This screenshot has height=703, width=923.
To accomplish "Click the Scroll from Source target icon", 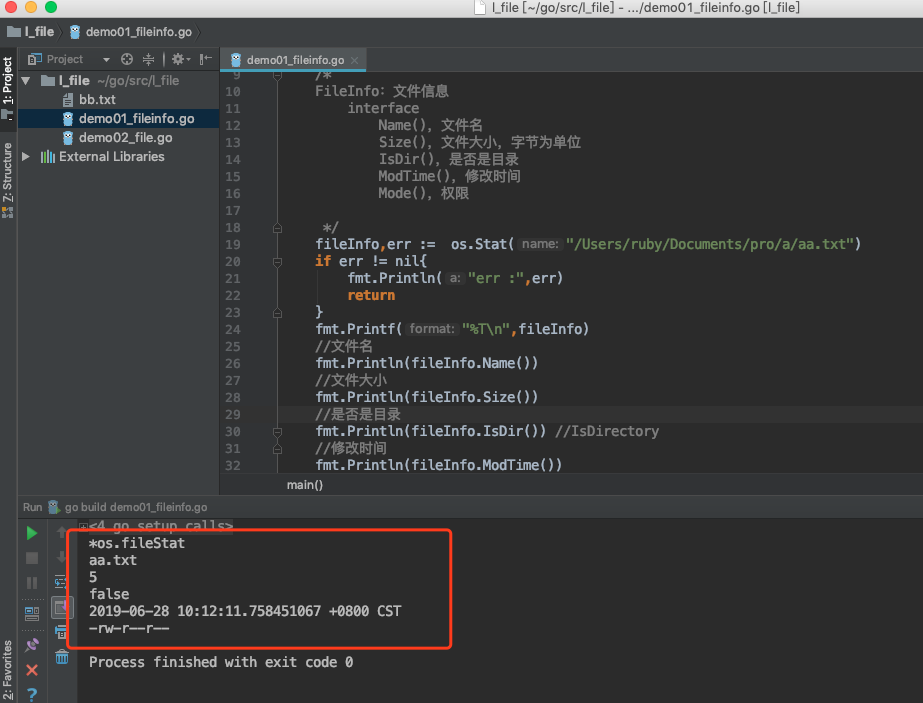I will point(127,59).
